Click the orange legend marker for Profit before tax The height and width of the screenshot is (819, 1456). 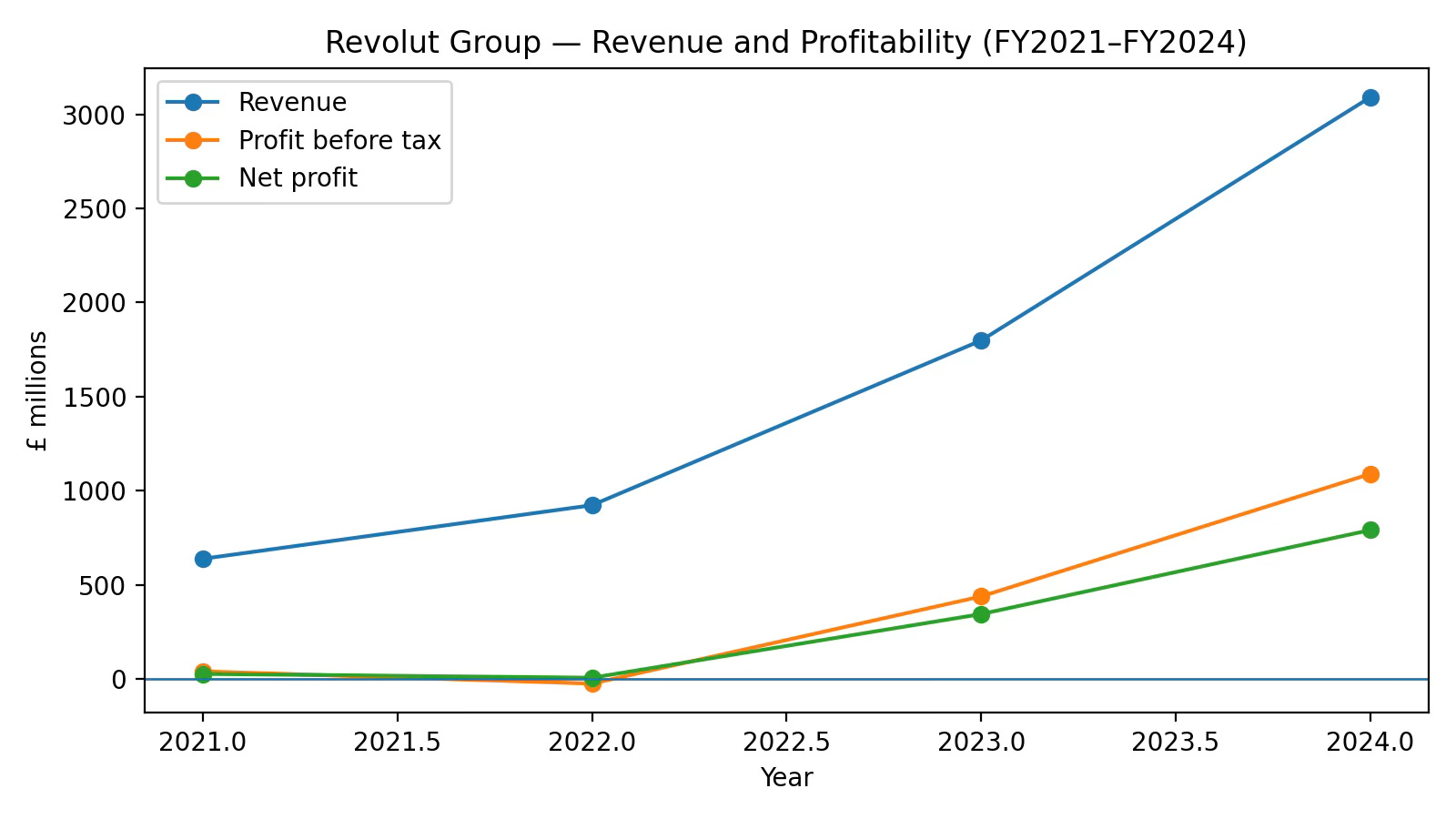point(193,140)
